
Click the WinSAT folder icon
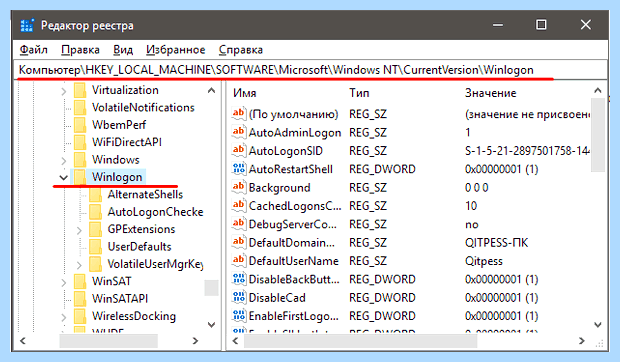coord(80,281)
